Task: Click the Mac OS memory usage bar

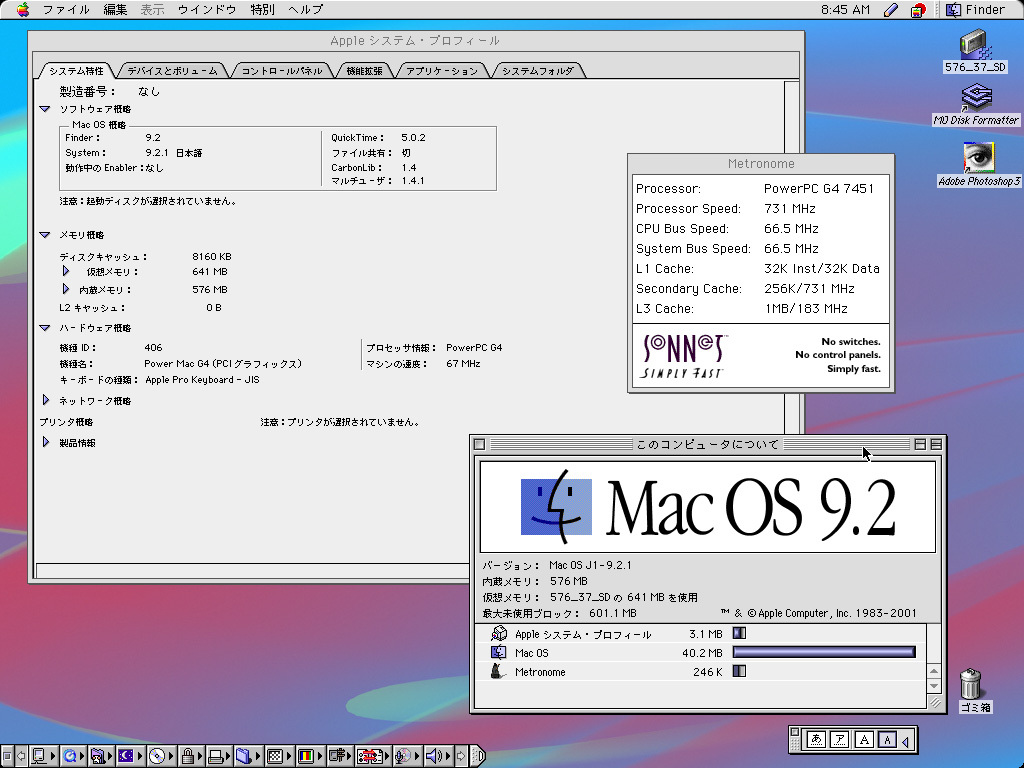Action: point(824,652)
